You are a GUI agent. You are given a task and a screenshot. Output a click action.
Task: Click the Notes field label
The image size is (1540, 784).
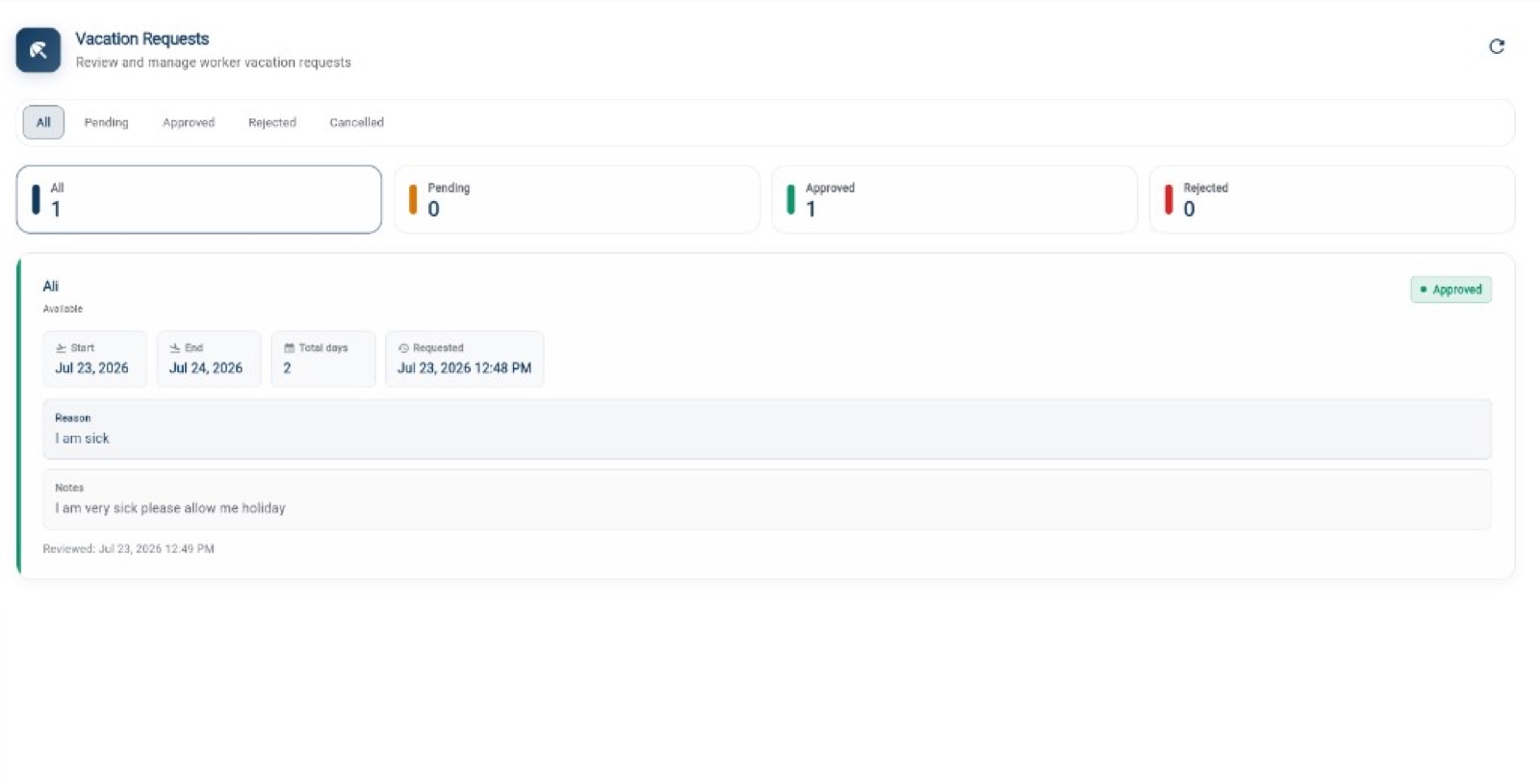tap(69, 488)
